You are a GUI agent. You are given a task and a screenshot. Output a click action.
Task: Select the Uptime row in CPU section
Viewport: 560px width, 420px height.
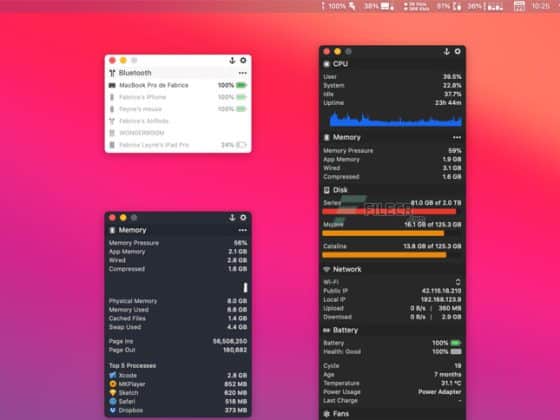click(x=392, y=103)
